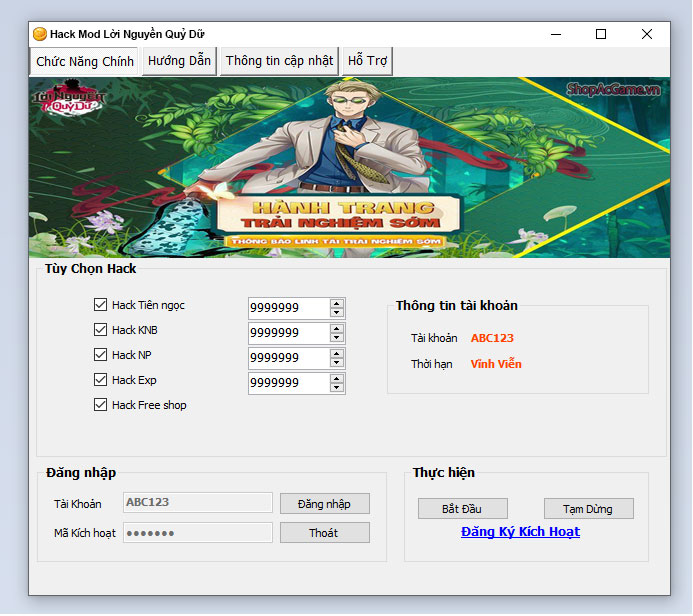This screenshot has height=616, width=693.
Task: Uncheck the Hack Tiên ngọc checkbox
Action: pos(100,305)
